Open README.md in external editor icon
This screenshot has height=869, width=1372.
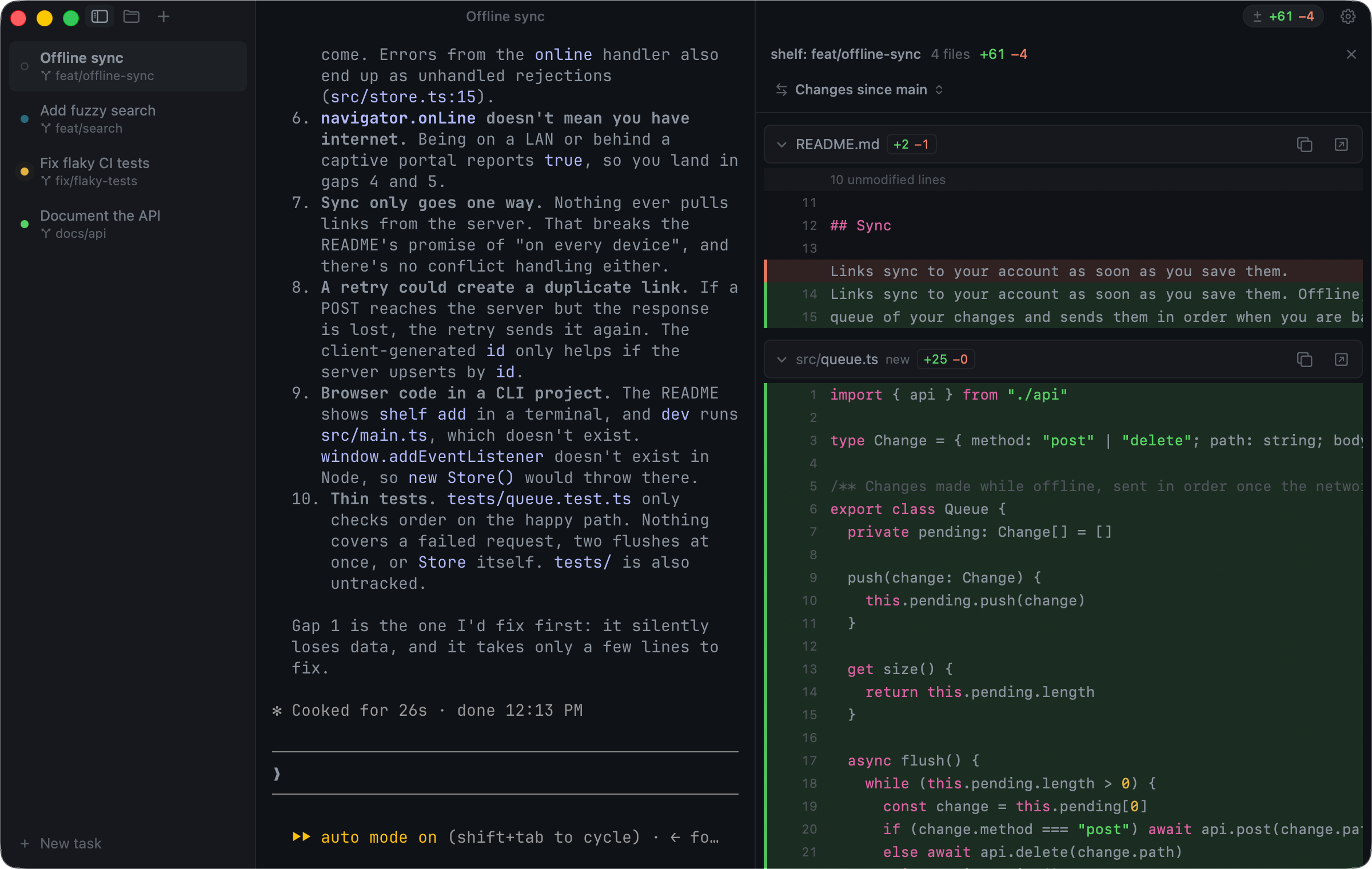[x=1341, y=145]
